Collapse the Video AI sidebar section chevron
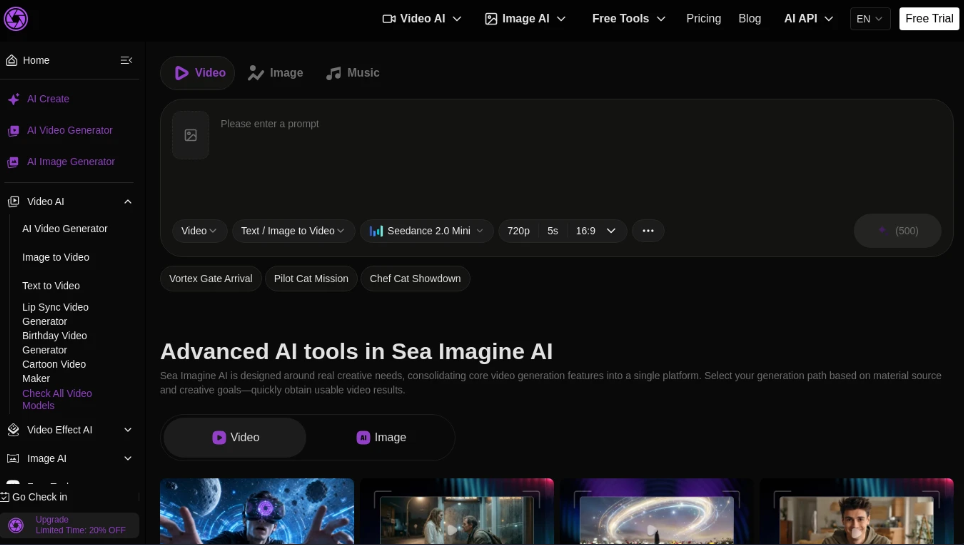Image resolution: width=964 pixels, height=545 pixels. (x=128, y=202)
